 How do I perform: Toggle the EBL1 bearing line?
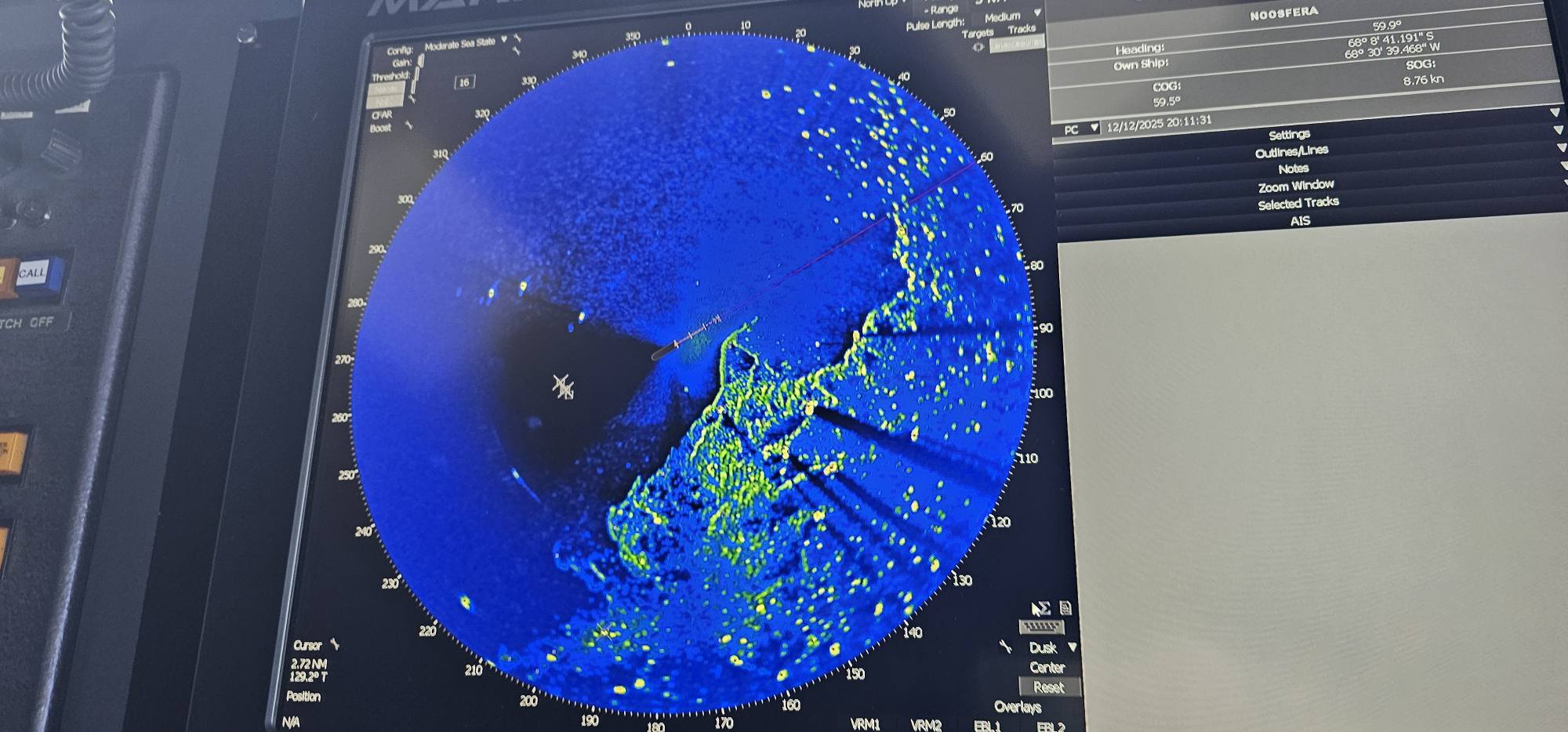(x=987, y=726)
